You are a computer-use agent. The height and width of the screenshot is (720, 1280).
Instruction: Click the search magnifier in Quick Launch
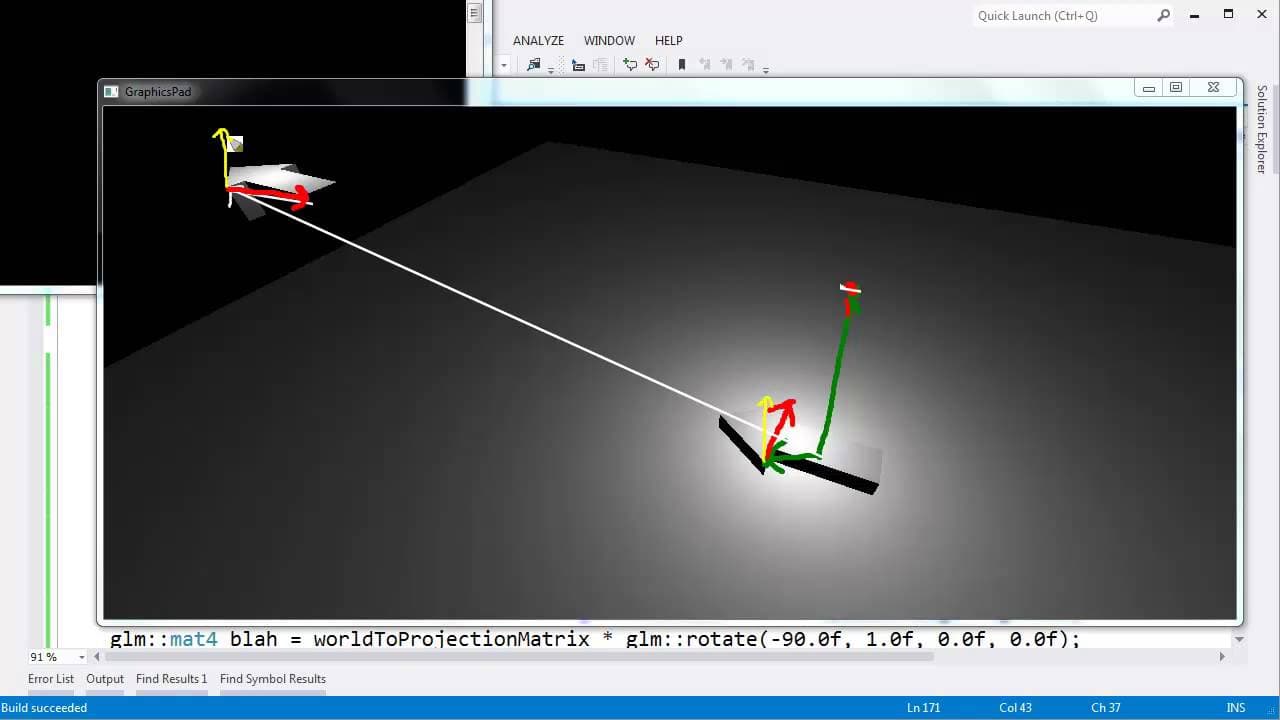click(x=1163, y=15)
